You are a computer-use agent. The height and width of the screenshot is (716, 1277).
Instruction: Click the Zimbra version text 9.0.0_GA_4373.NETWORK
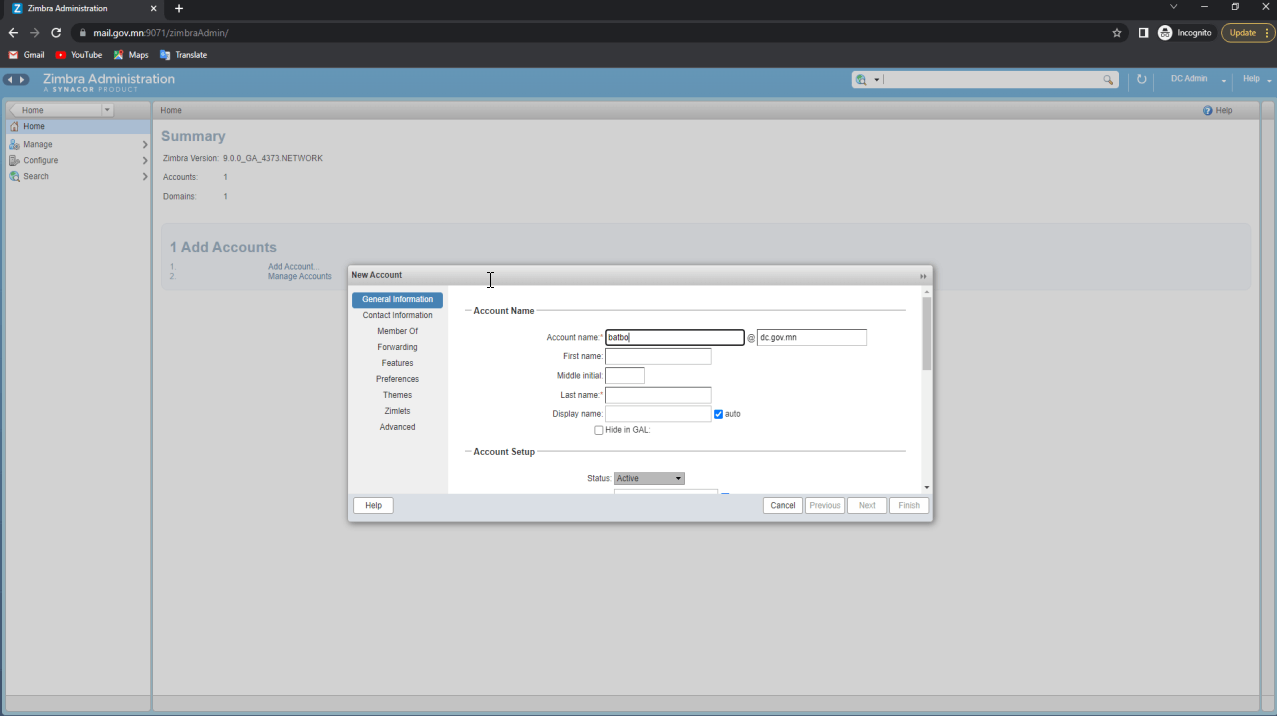point(273,159)
